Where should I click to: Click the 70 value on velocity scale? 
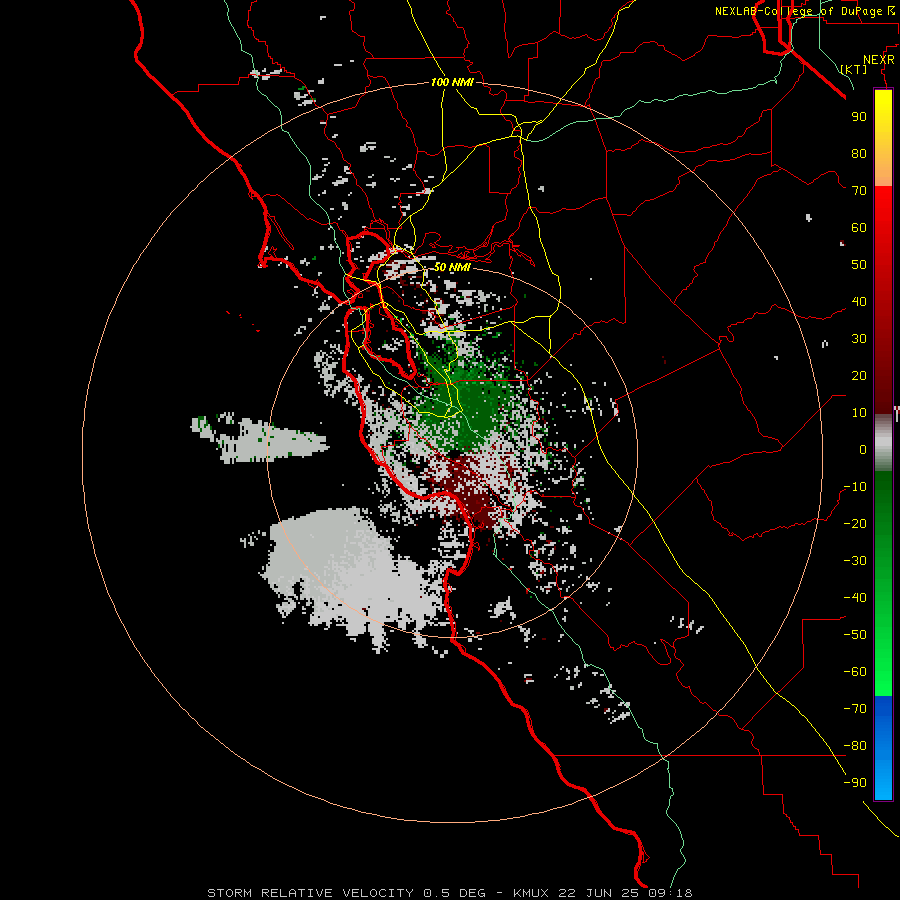[x=859, y=191]
